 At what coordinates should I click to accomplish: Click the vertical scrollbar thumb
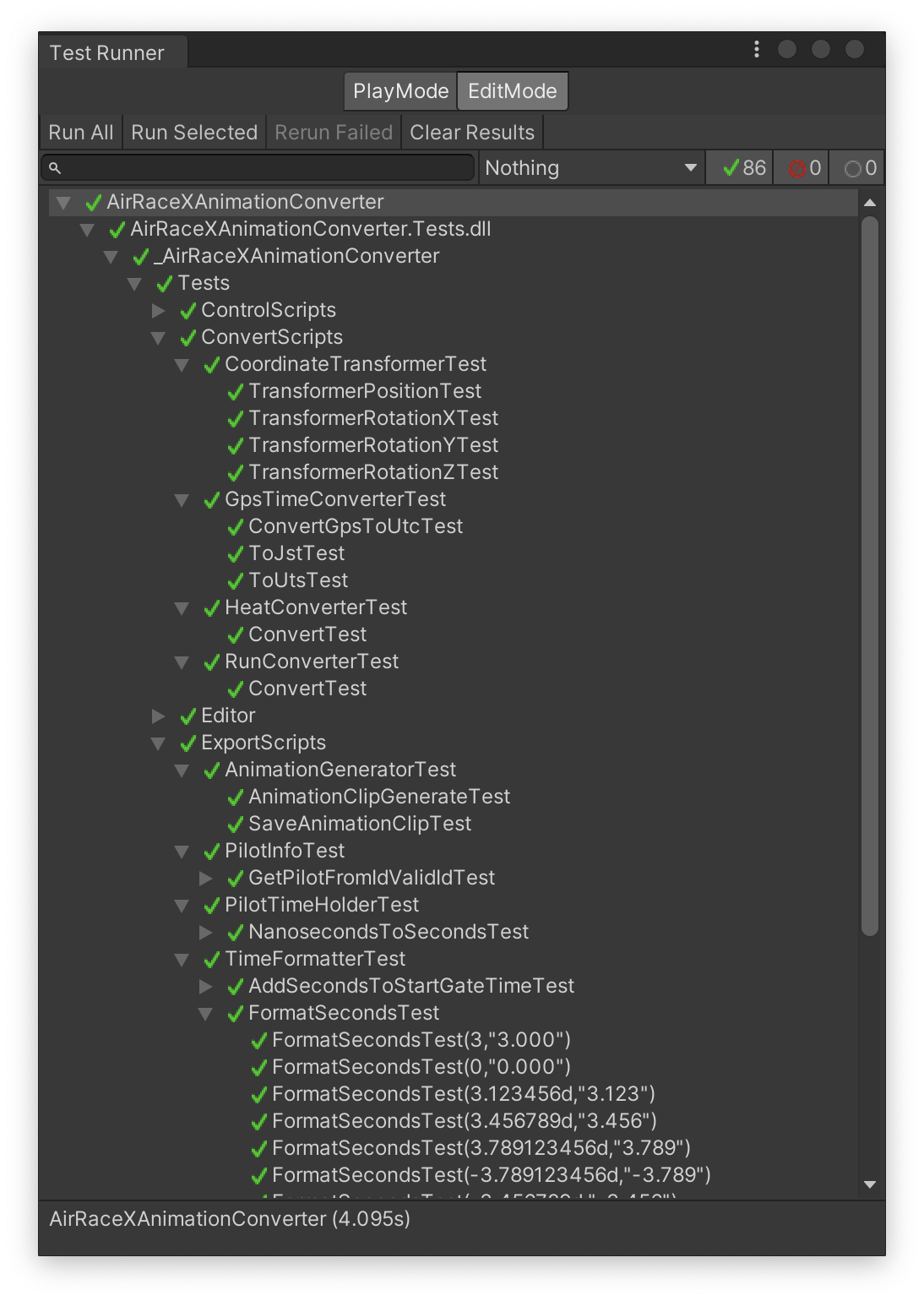870,574
